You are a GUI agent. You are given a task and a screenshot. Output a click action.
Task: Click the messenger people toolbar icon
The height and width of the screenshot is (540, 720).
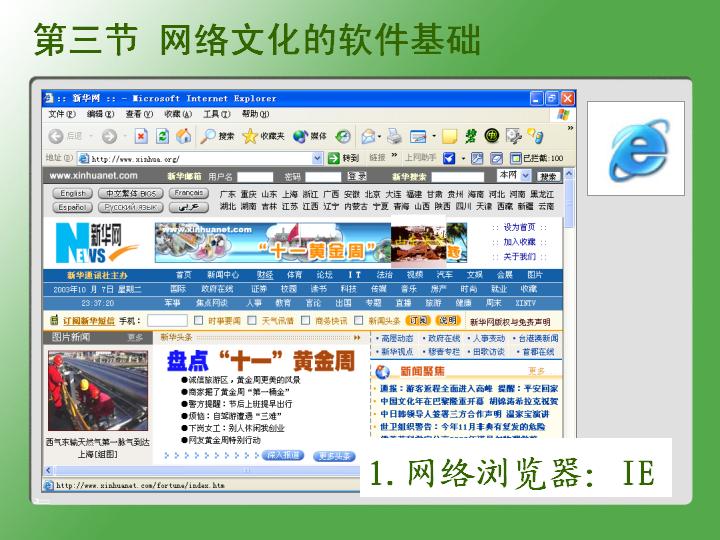[535, 135]
